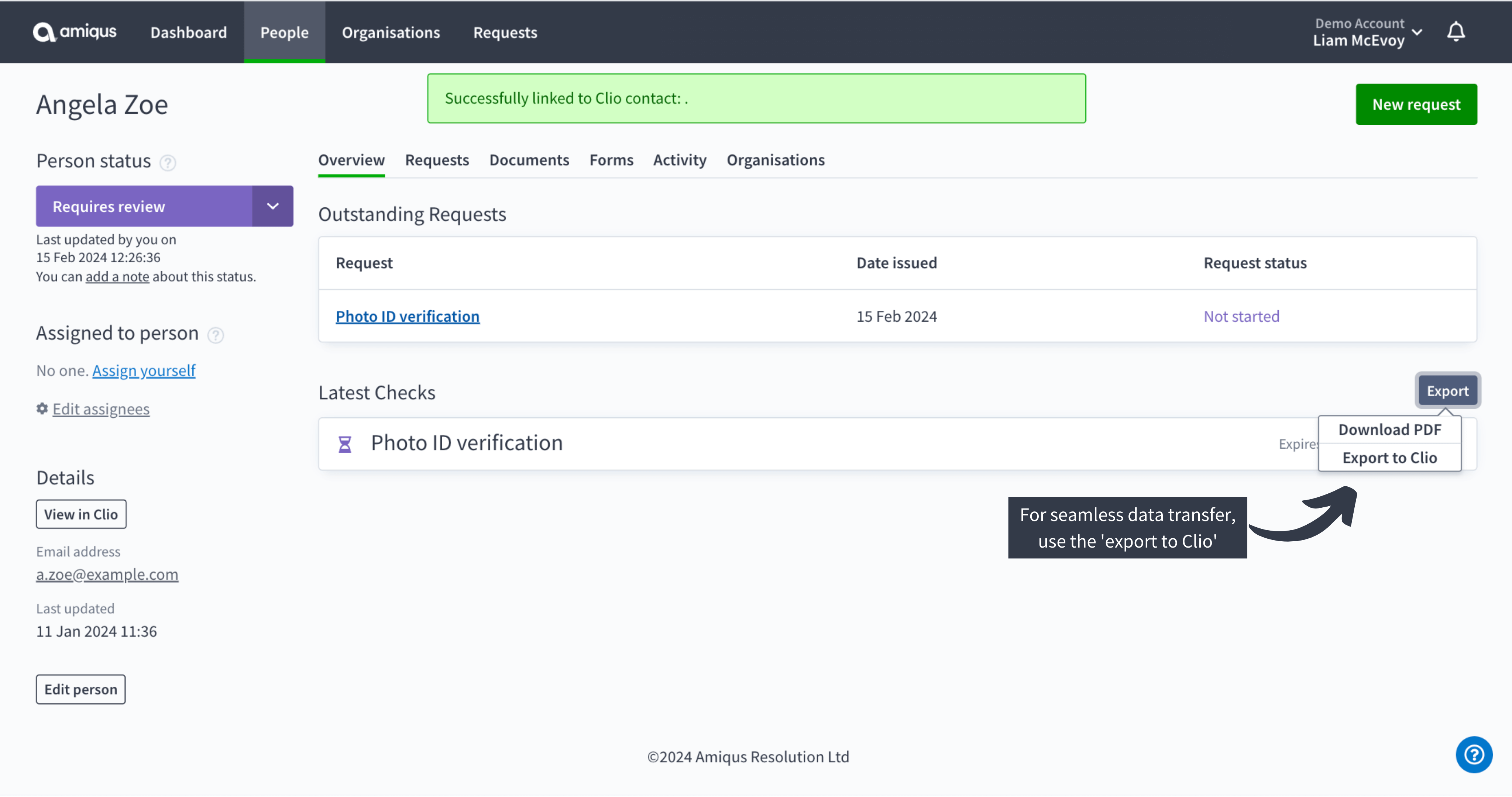Click the Assign yourself link
1512x797 pixels.
click(144, 371)
